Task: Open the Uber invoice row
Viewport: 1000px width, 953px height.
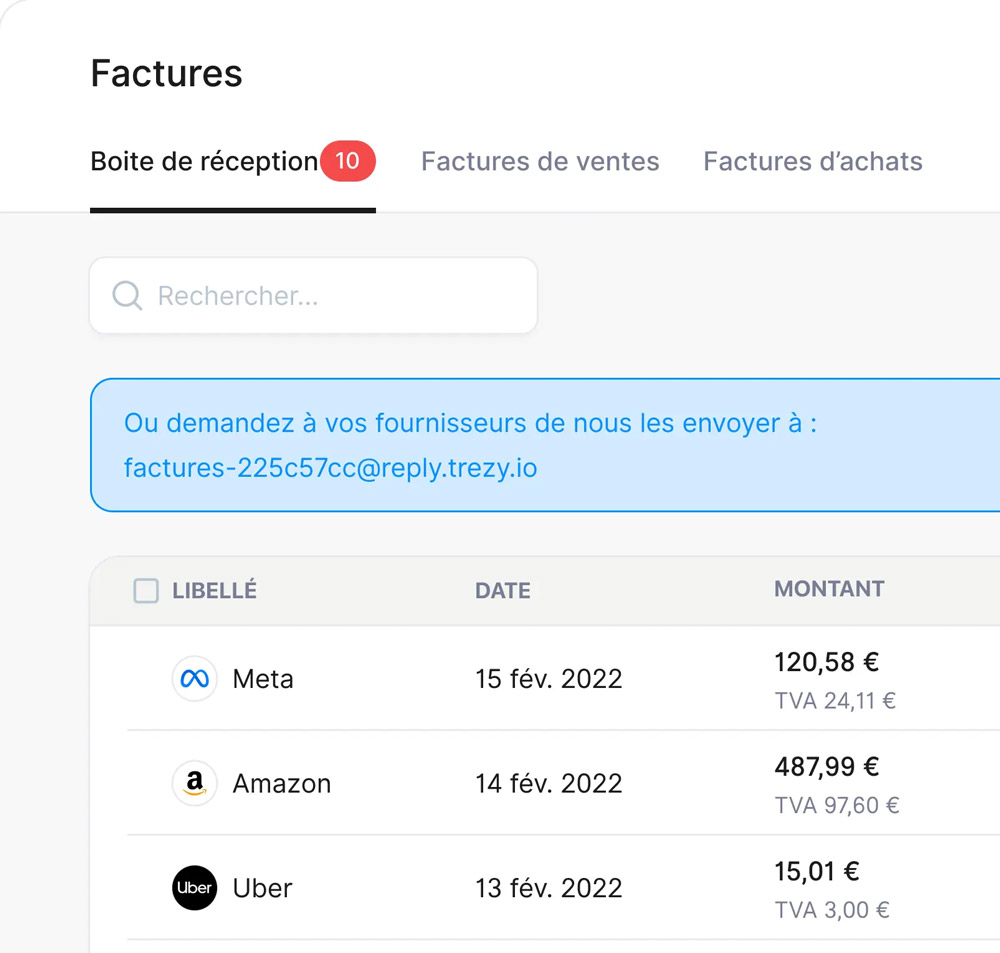Action: [x=563, y=888]
